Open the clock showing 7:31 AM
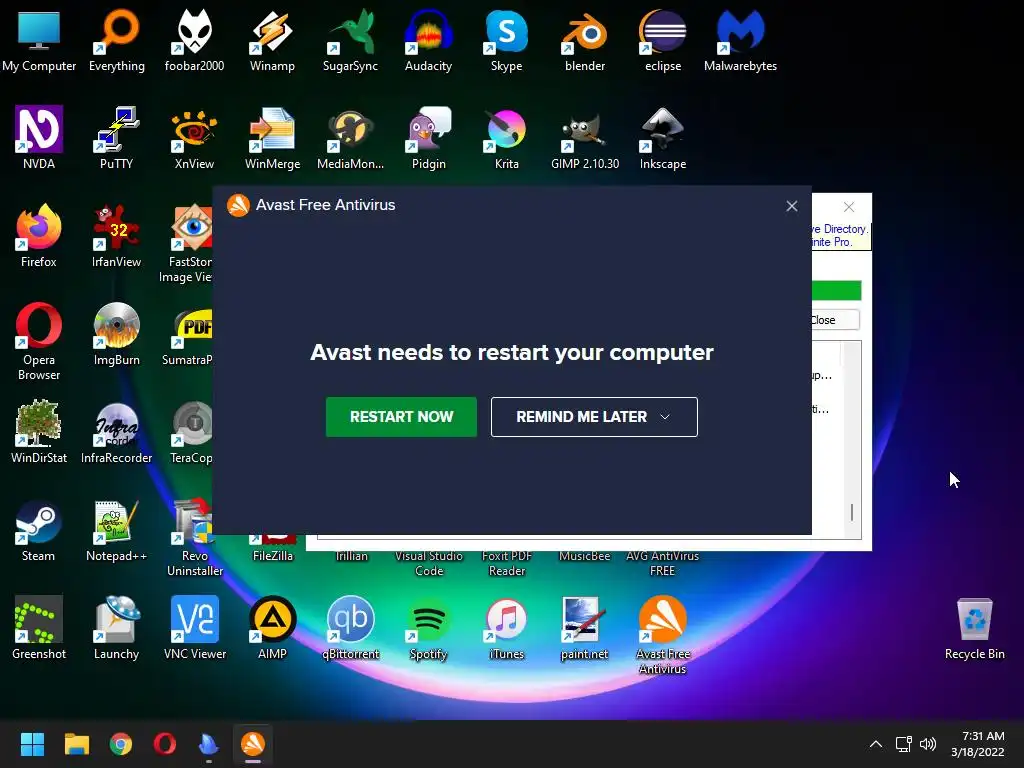1024x768 pixels. [978, 744]
